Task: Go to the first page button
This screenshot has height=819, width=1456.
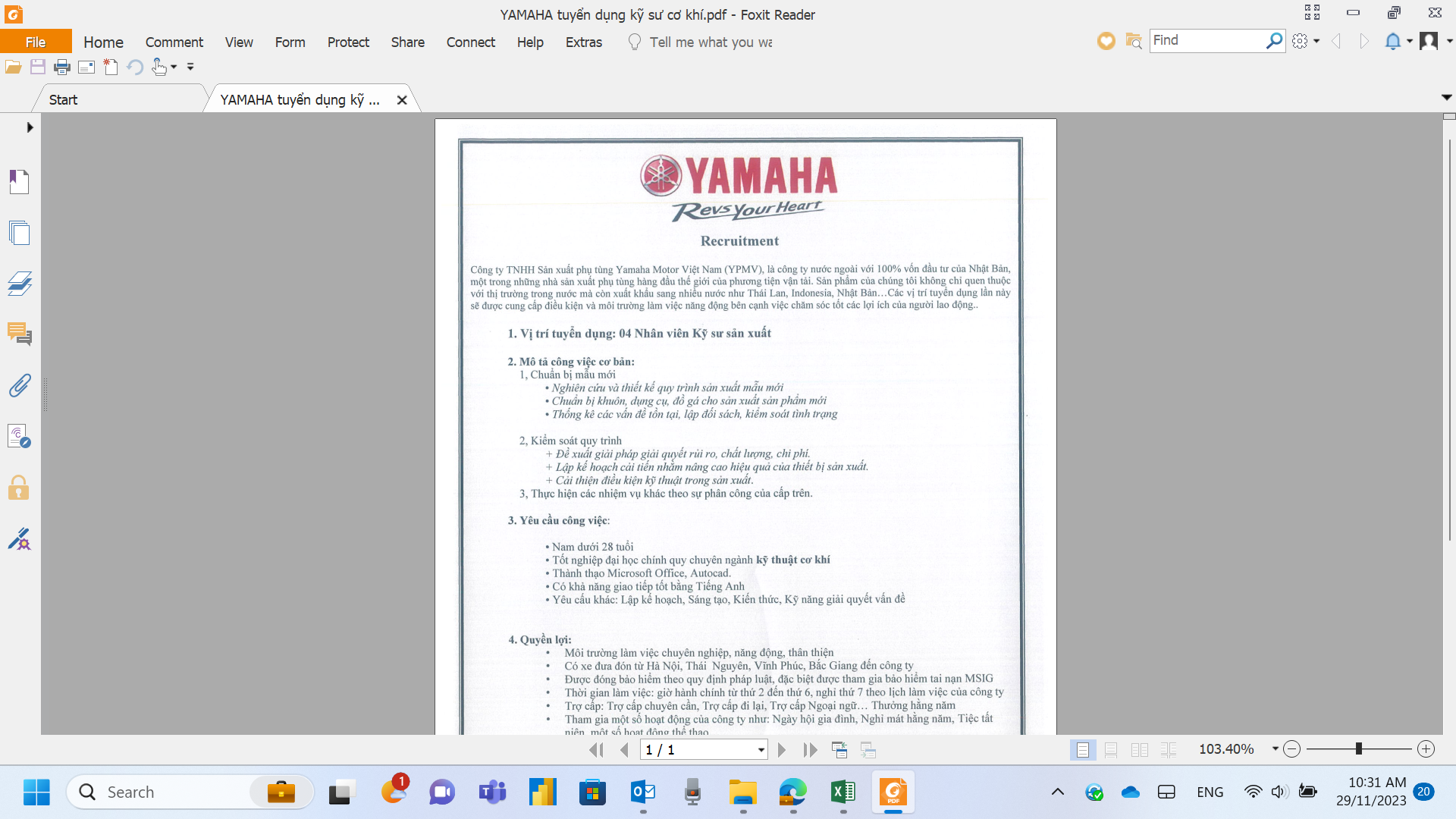Action: pos(596,750)
